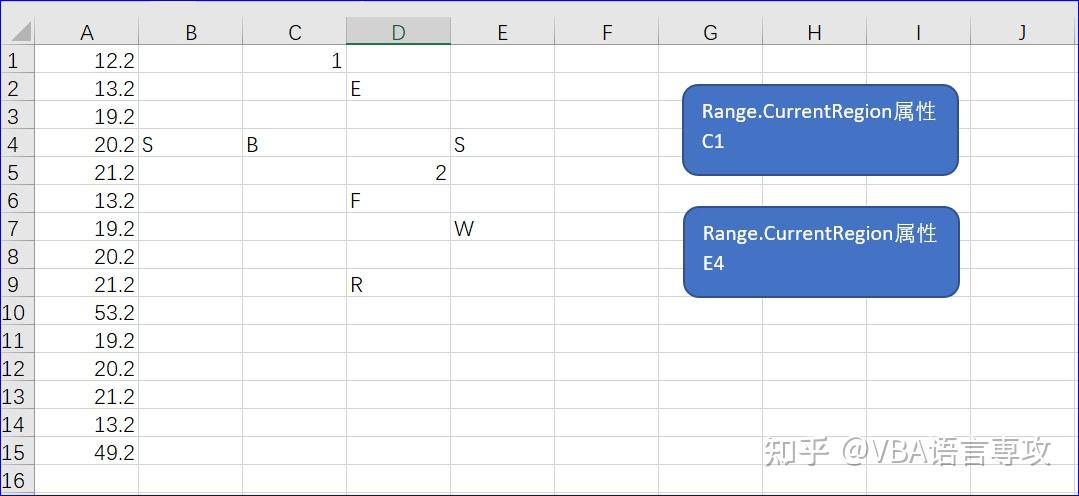Select row 16 header
The height and width of the screenshot is (496, 1079).
13,481
